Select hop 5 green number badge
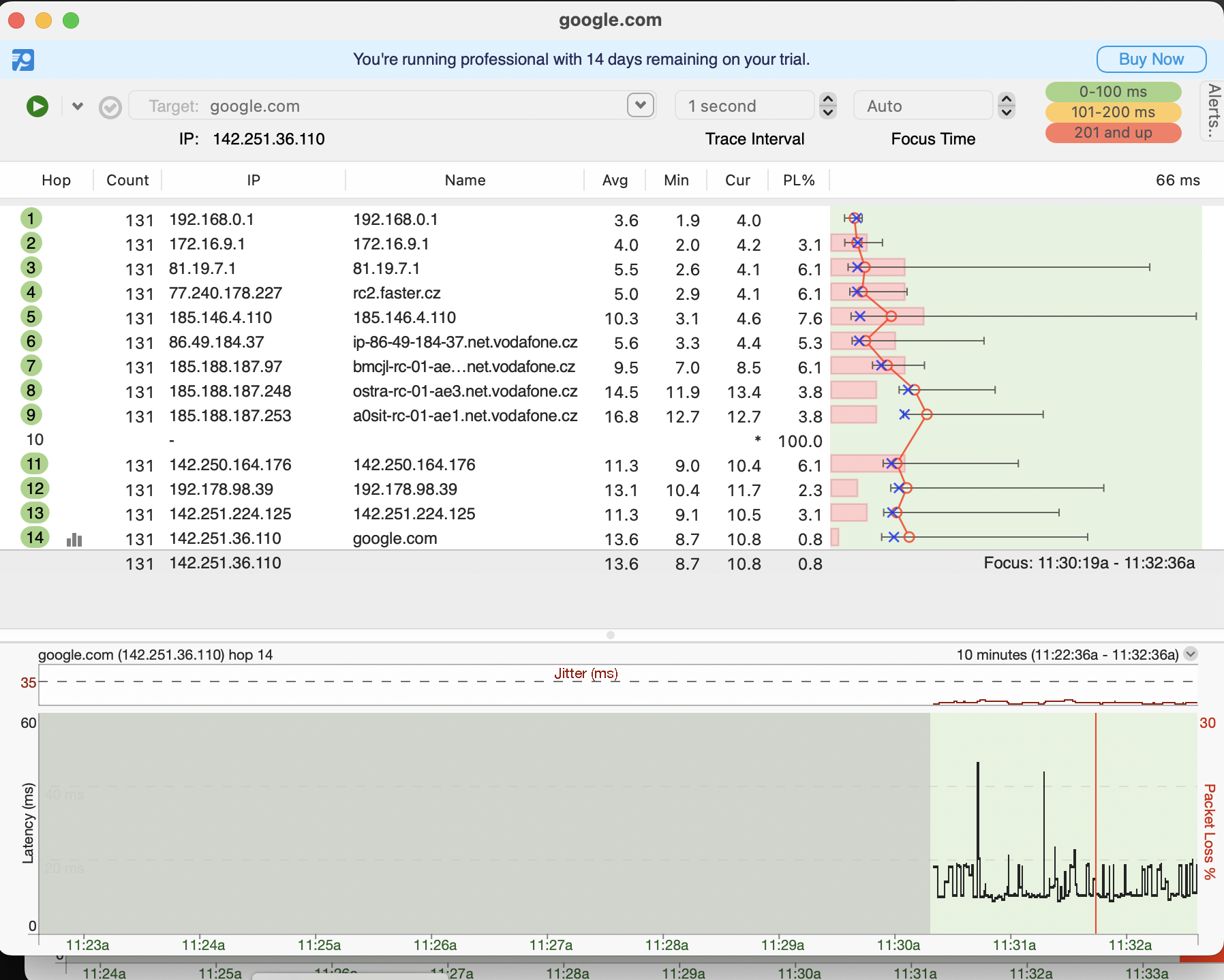The image size is (1224, 980). point(31,317)
